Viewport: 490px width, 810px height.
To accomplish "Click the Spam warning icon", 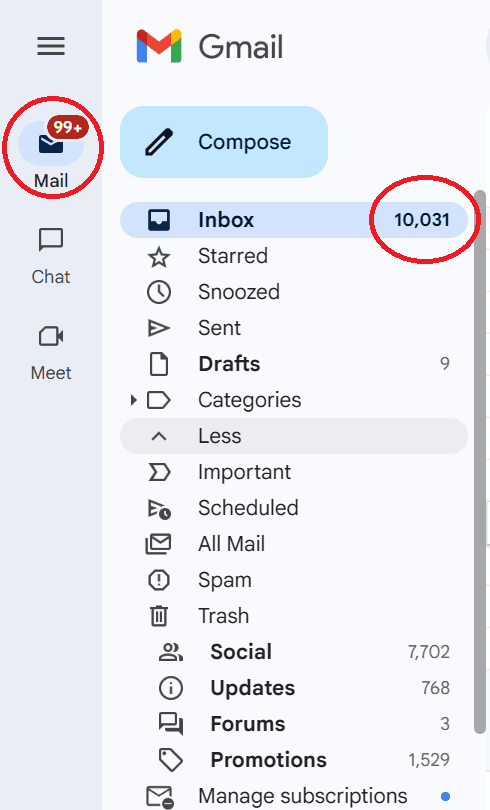I will coord(159,580).
